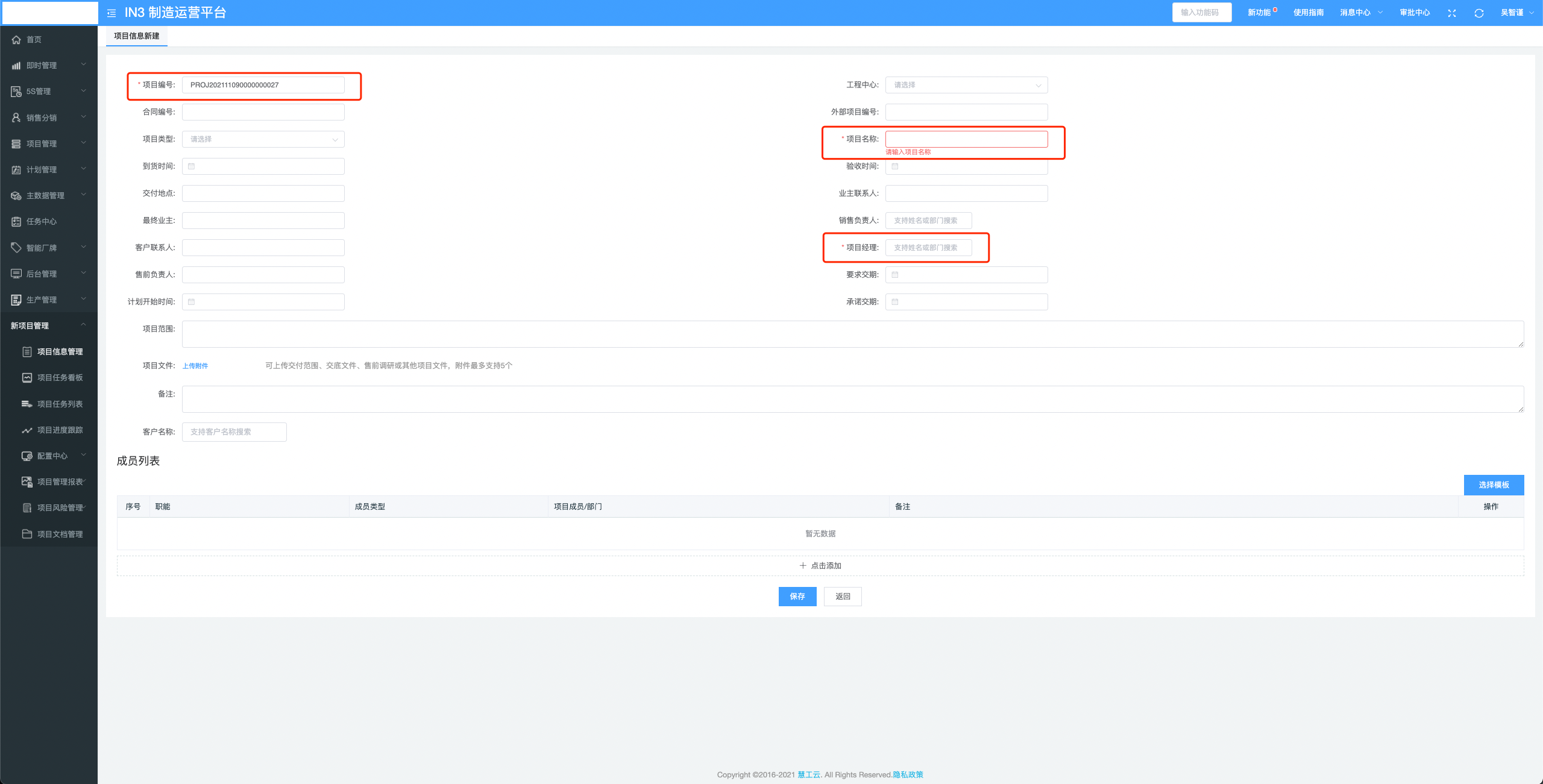Click calendar icon in 到货时间 field
The height and width of the screenshot is (784, 1543).
[x=192, y=166]
